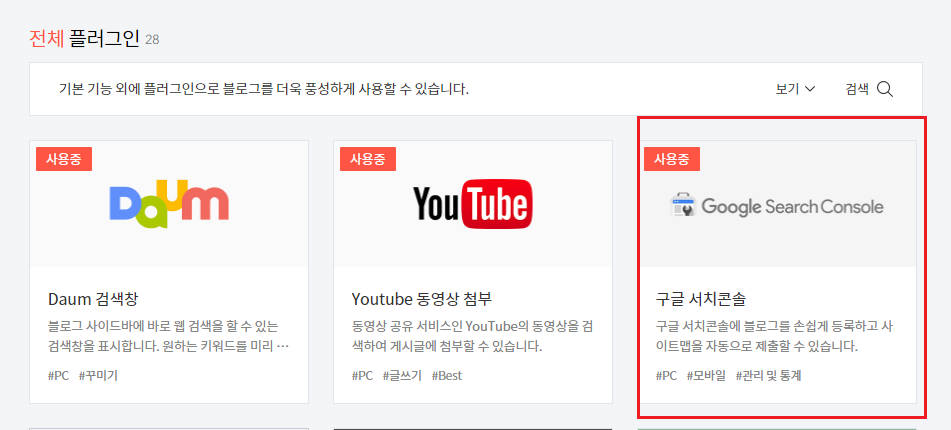
Task: Open the 보기 dropdown
Action: pyautogui.click(x=795, y=89)
